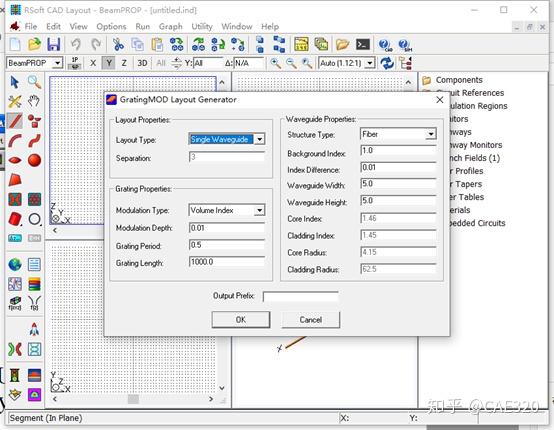
Task: Click the hand pan tool
Action: click(34, 101)
